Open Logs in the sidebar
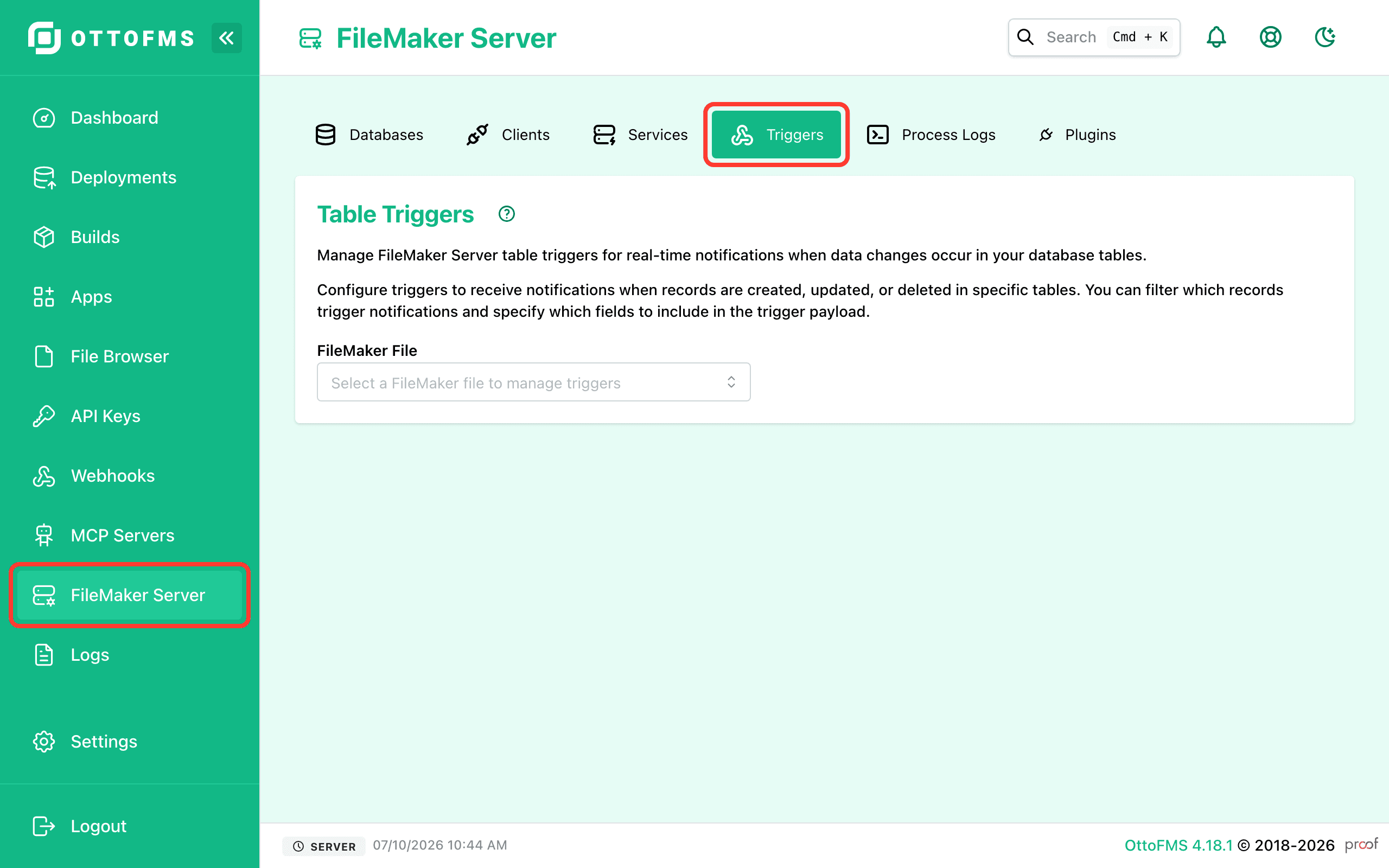The width and height of the screenshot is (1389, 868). pos(130,655)
